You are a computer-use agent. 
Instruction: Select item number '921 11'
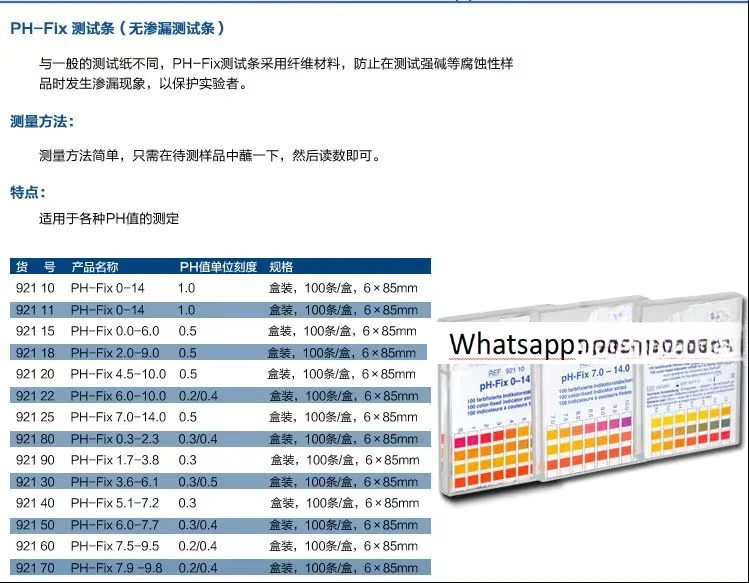click(x=35, y=310)
